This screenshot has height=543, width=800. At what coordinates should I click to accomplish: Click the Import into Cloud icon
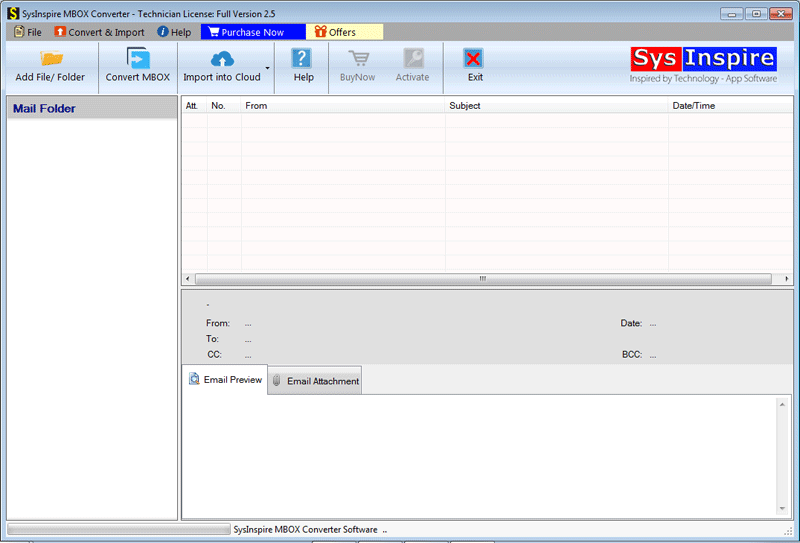[222, 59]
